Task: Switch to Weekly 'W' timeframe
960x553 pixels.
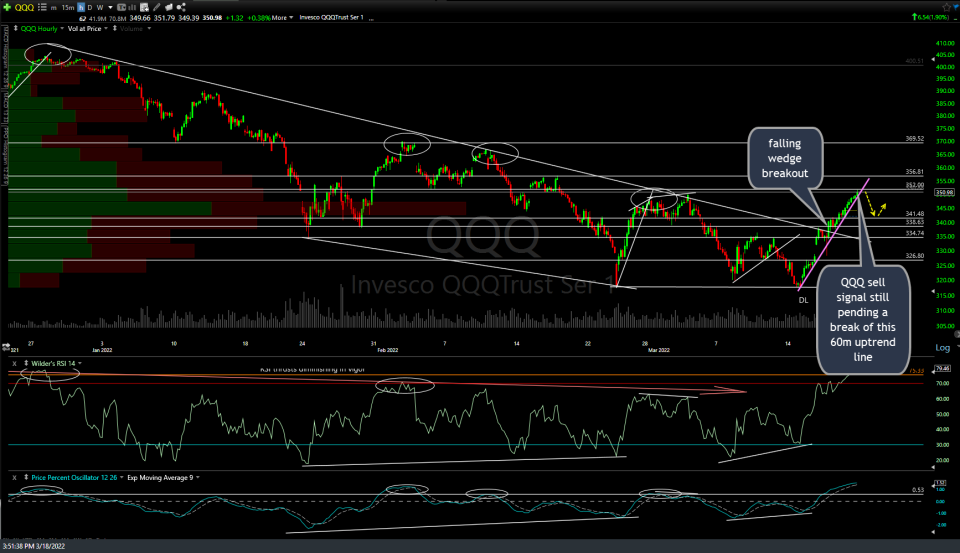Action: (x=100, y=8)
